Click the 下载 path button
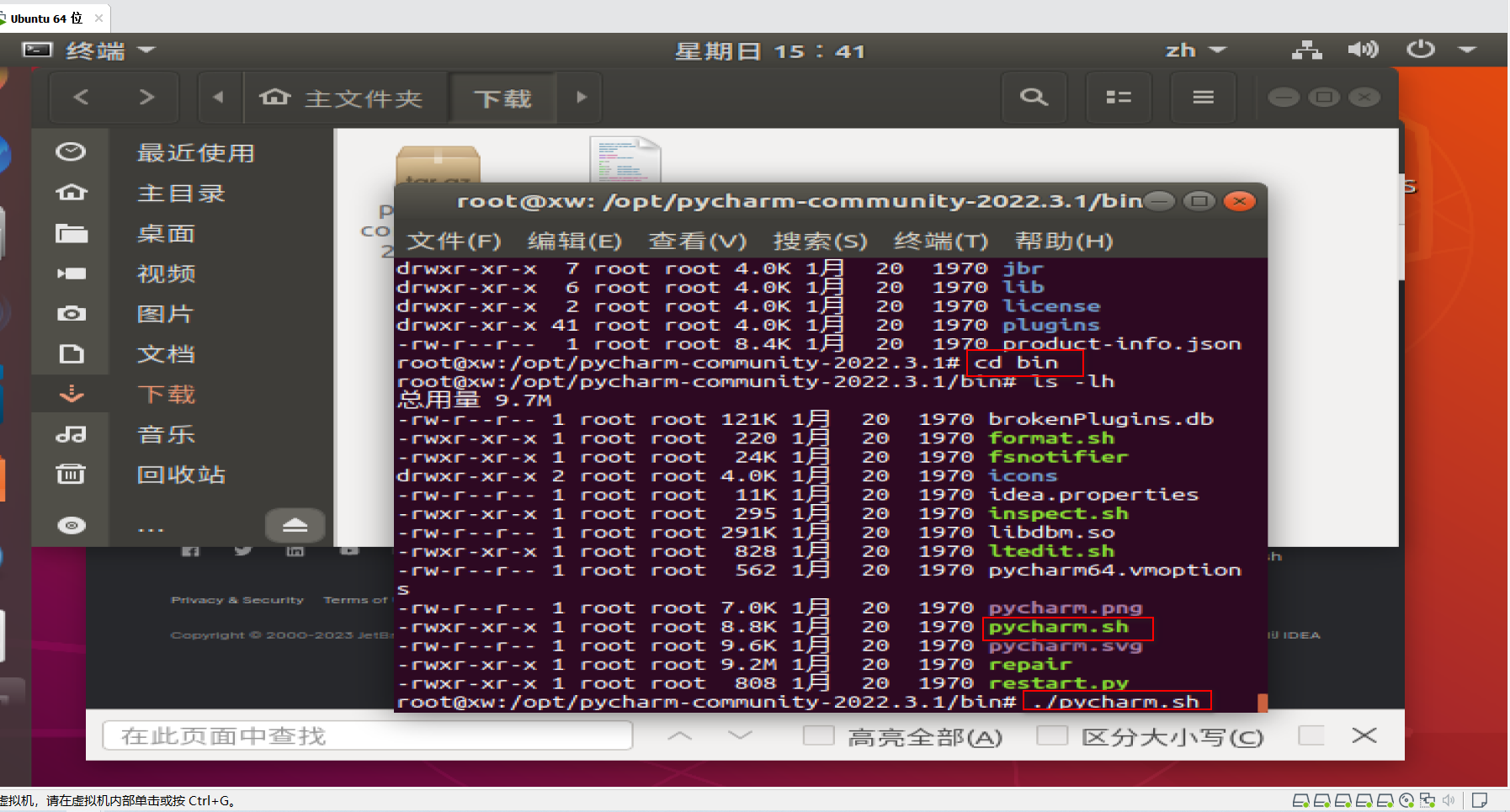 click(x=502, y=98)
